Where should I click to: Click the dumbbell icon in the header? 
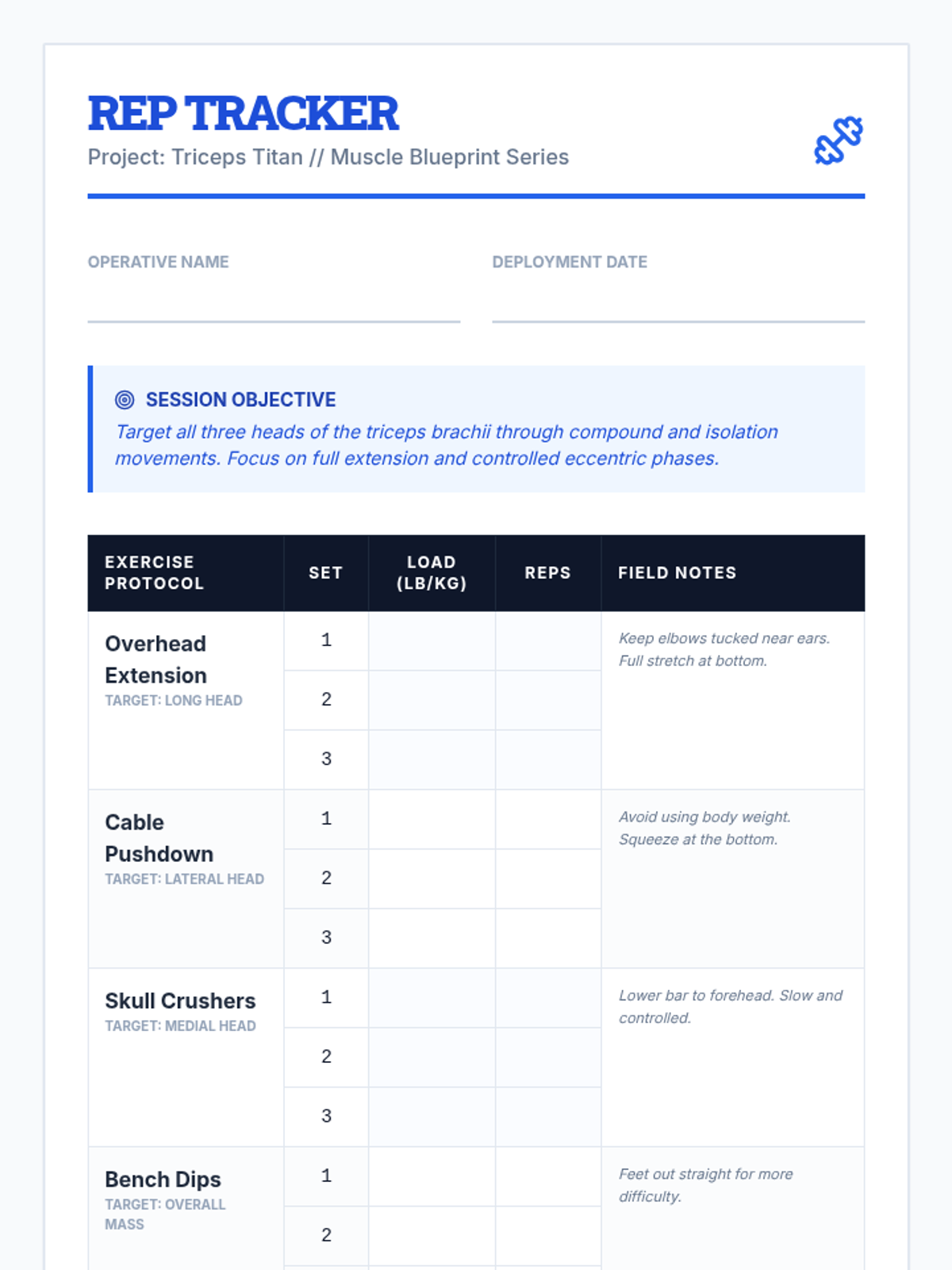pos(839,140)
